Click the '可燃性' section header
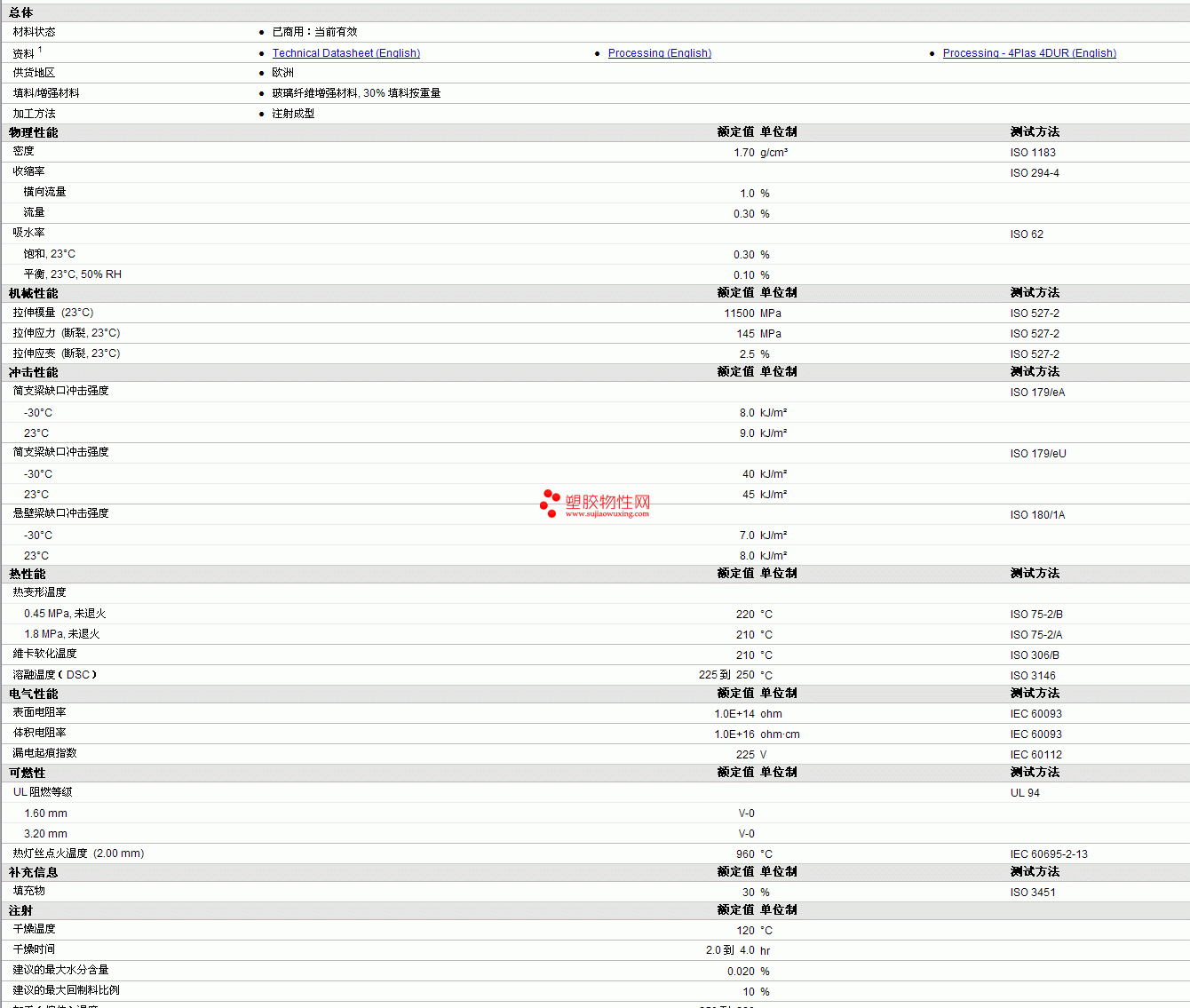The height and width of the screenshot is (1008, 1190). (x=28, y=773)
